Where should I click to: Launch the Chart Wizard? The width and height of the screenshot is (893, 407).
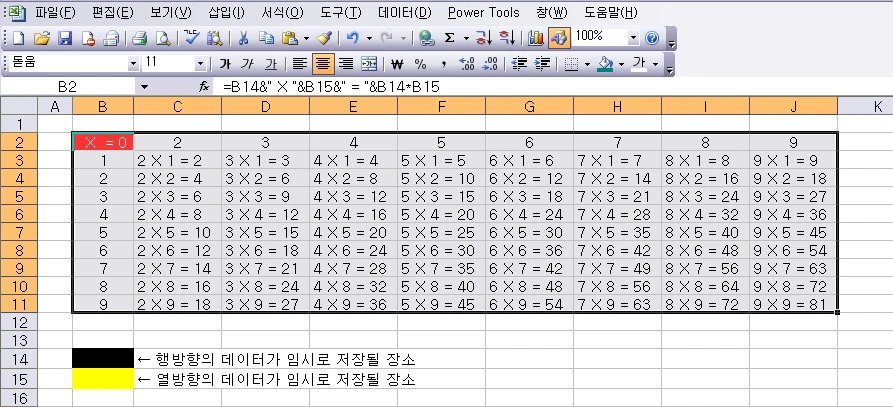click(535, 38)
